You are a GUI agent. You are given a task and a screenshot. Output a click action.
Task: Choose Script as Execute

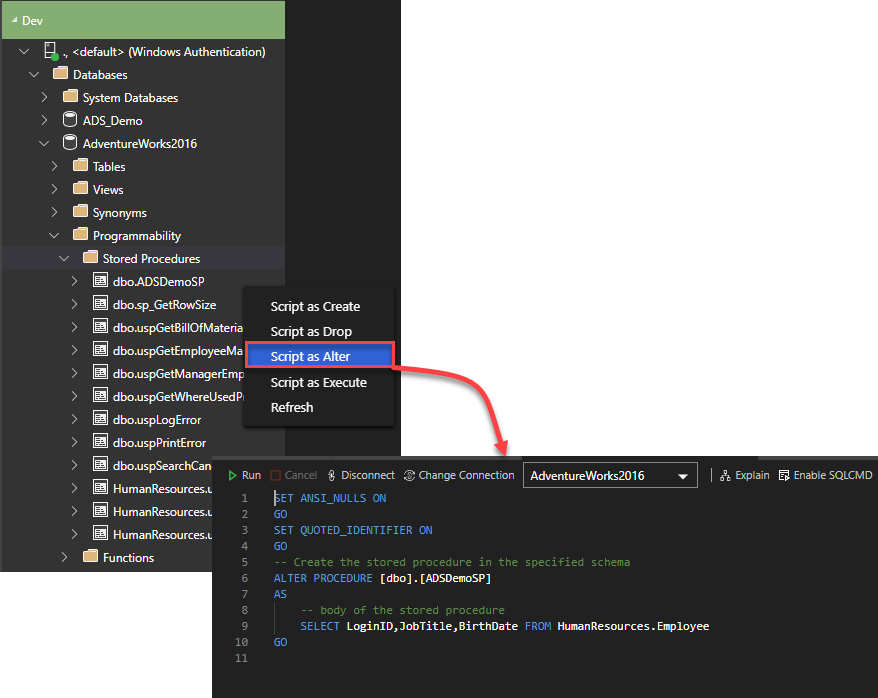coord(318,382)
